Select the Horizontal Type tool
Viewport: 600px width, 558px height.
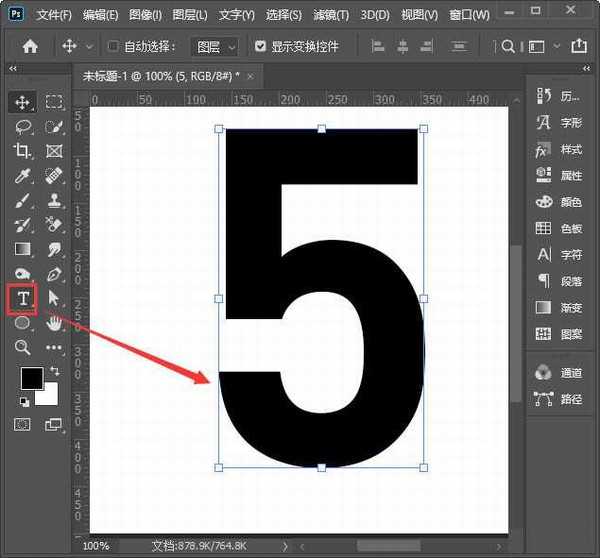[x=22, y=298]
